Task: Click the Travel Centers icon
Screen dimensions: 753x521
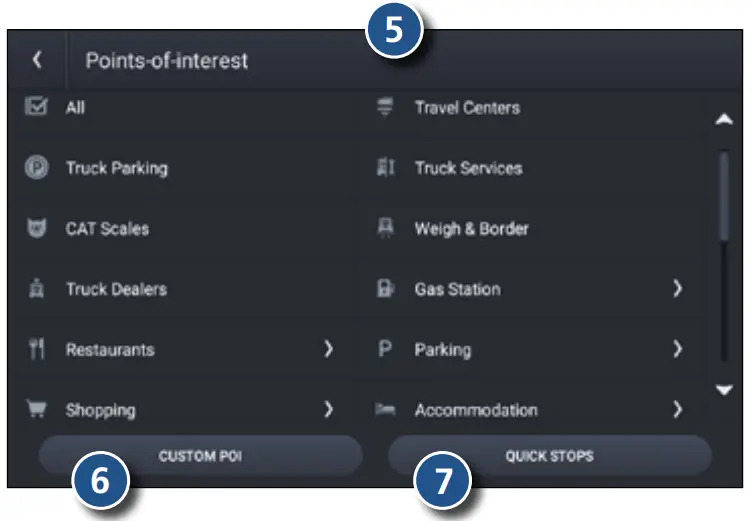Action: pos(385,107)
